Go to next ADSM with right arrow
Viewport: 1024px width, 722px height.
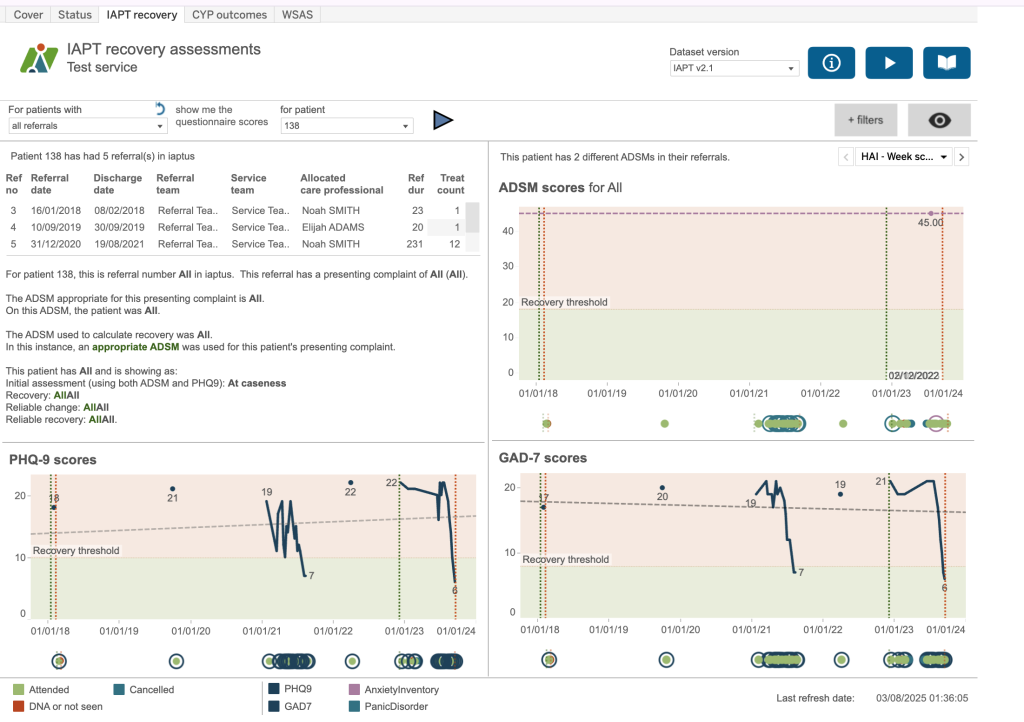click(x=962, y=157)
